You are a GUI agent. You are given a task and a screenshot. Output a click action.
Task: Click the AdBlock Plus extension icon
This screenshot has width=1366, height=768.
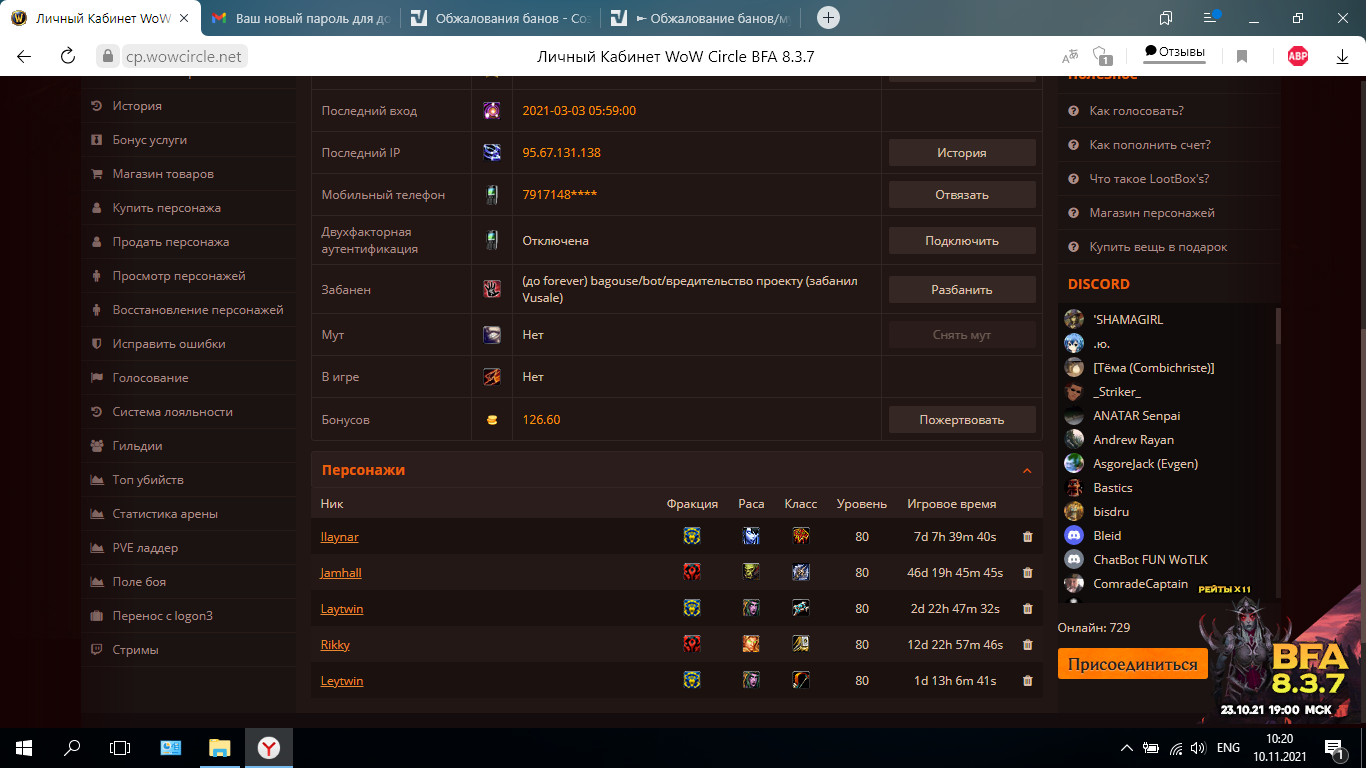(1297, 57)
